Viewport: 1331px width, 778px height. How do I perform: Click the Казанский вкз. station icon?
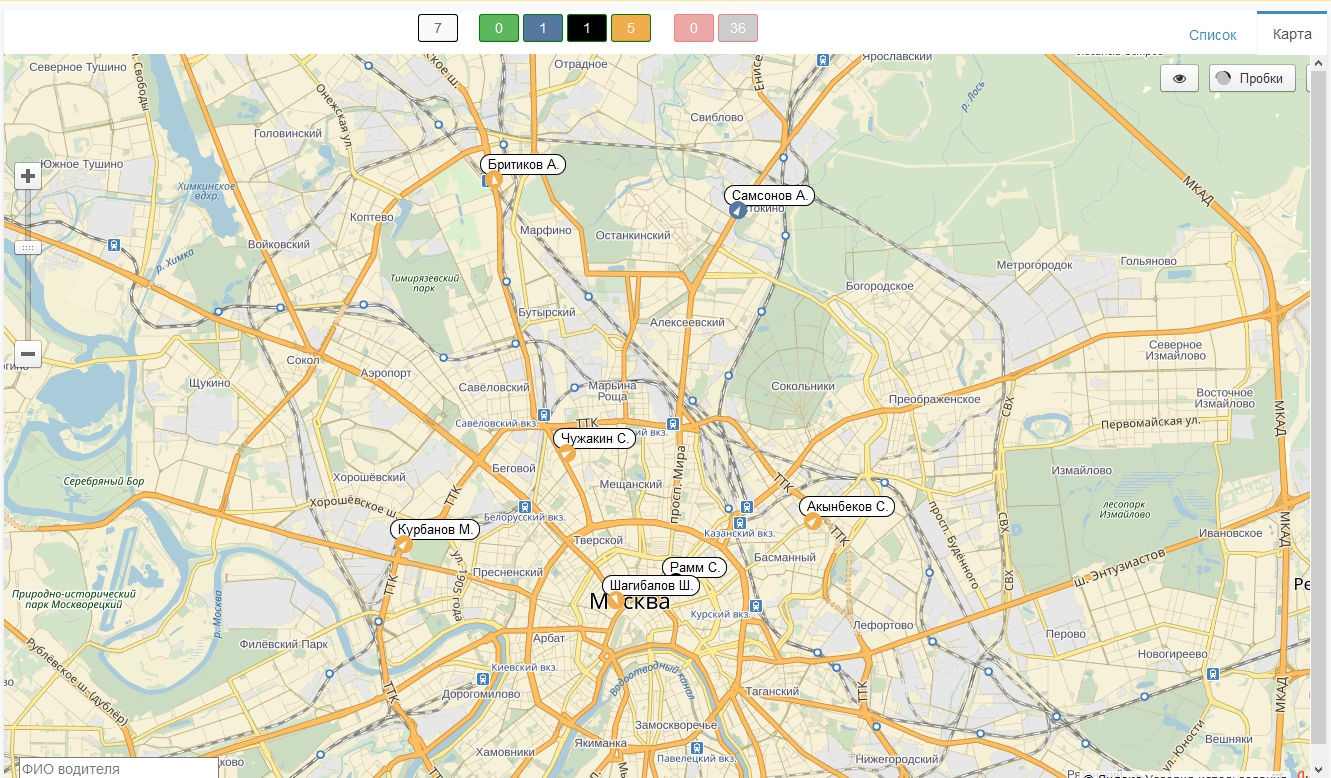tap(740, 522)
